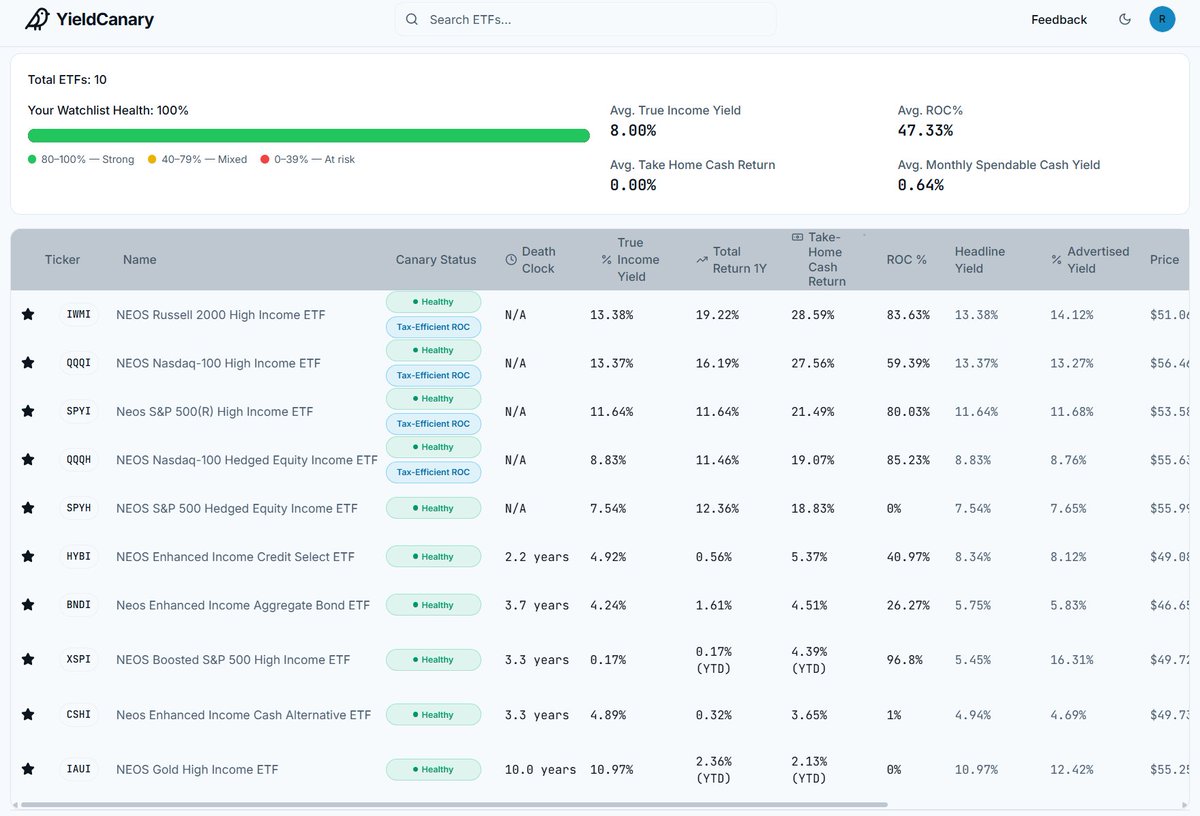
Task: Select NEOS Boosted S&P 500 High Income ETF
Action: [233, 660]
